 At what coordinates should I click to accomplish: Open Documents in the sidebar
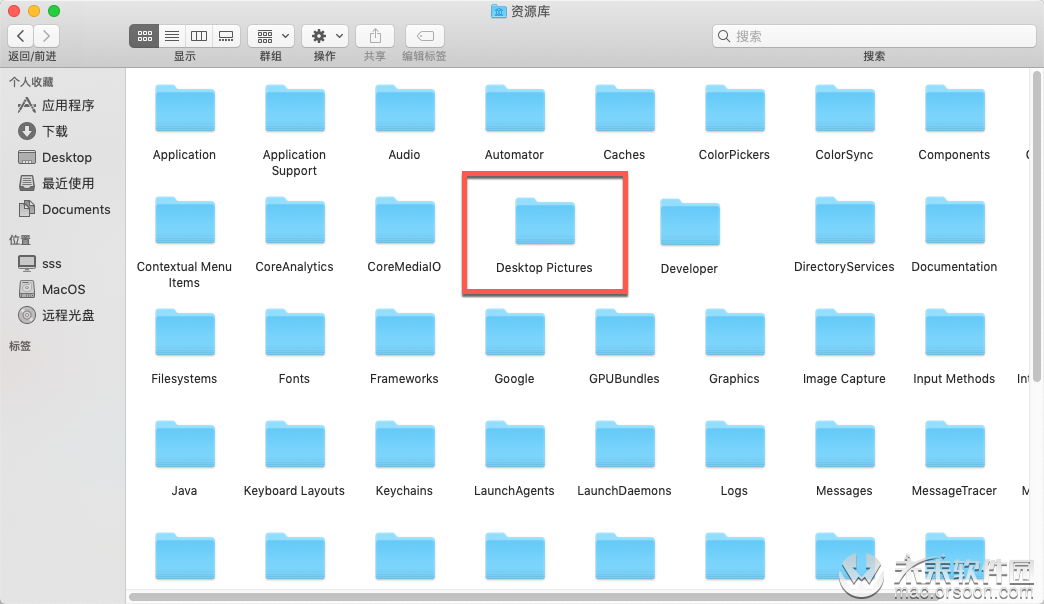tap(63, 209)
